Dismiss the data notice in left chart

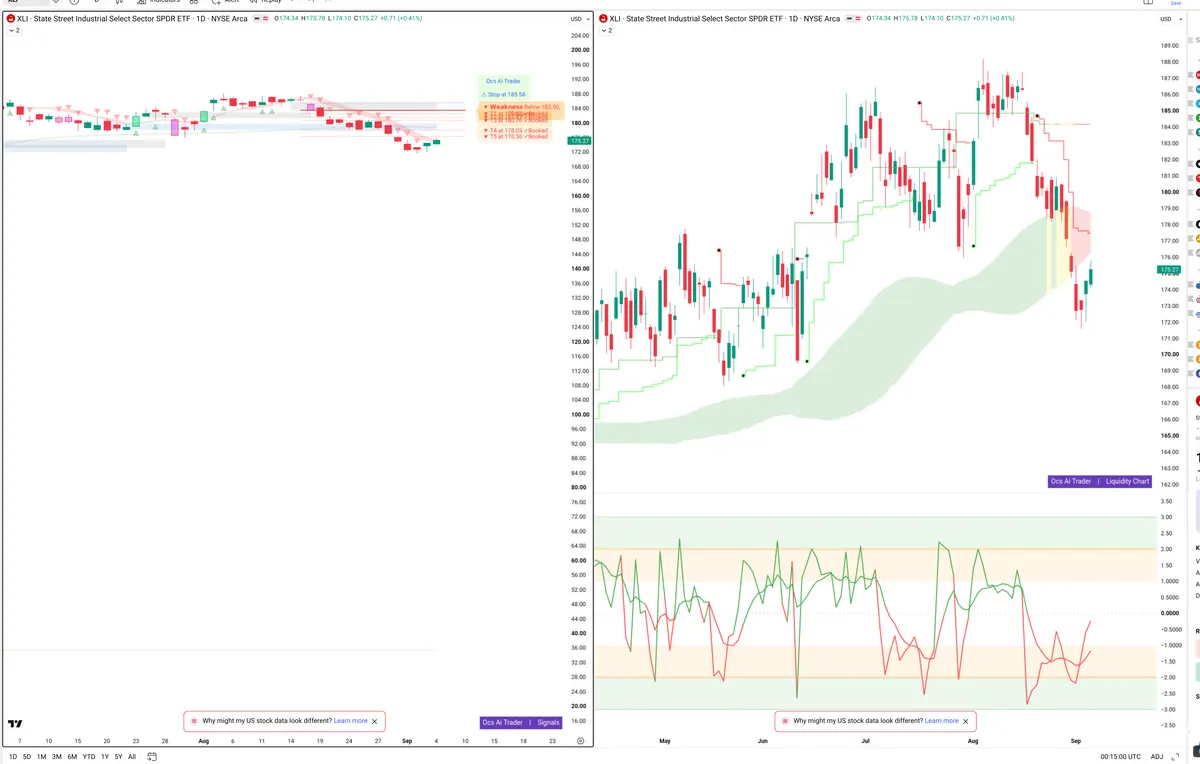375,721
